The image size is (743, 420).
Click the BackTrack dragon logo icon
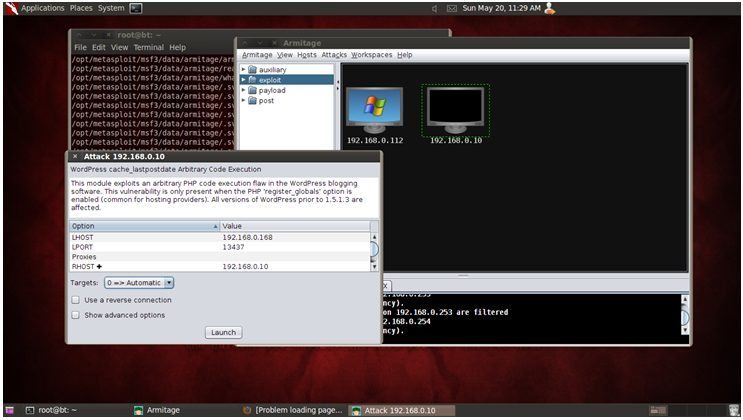11,8
